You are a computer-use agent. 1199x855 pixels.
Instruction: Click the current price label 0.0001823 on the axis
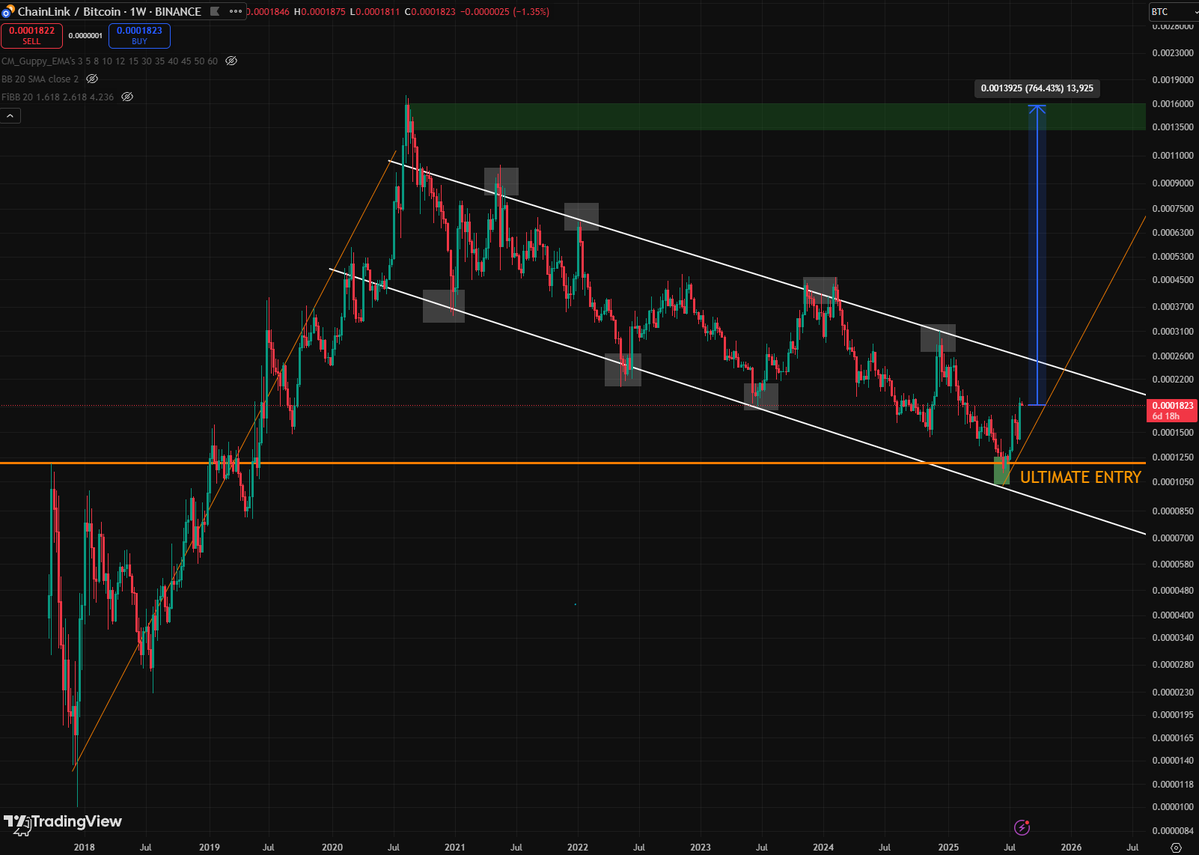pos(1172,410)
